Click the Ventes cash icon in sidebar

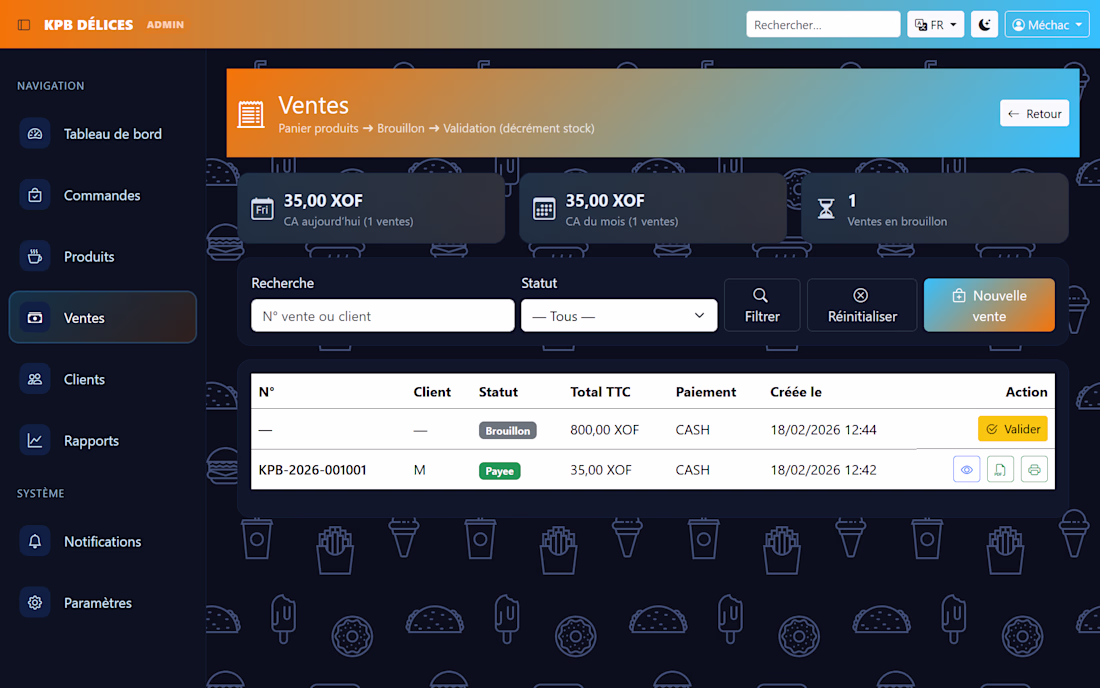coord(35,318)
